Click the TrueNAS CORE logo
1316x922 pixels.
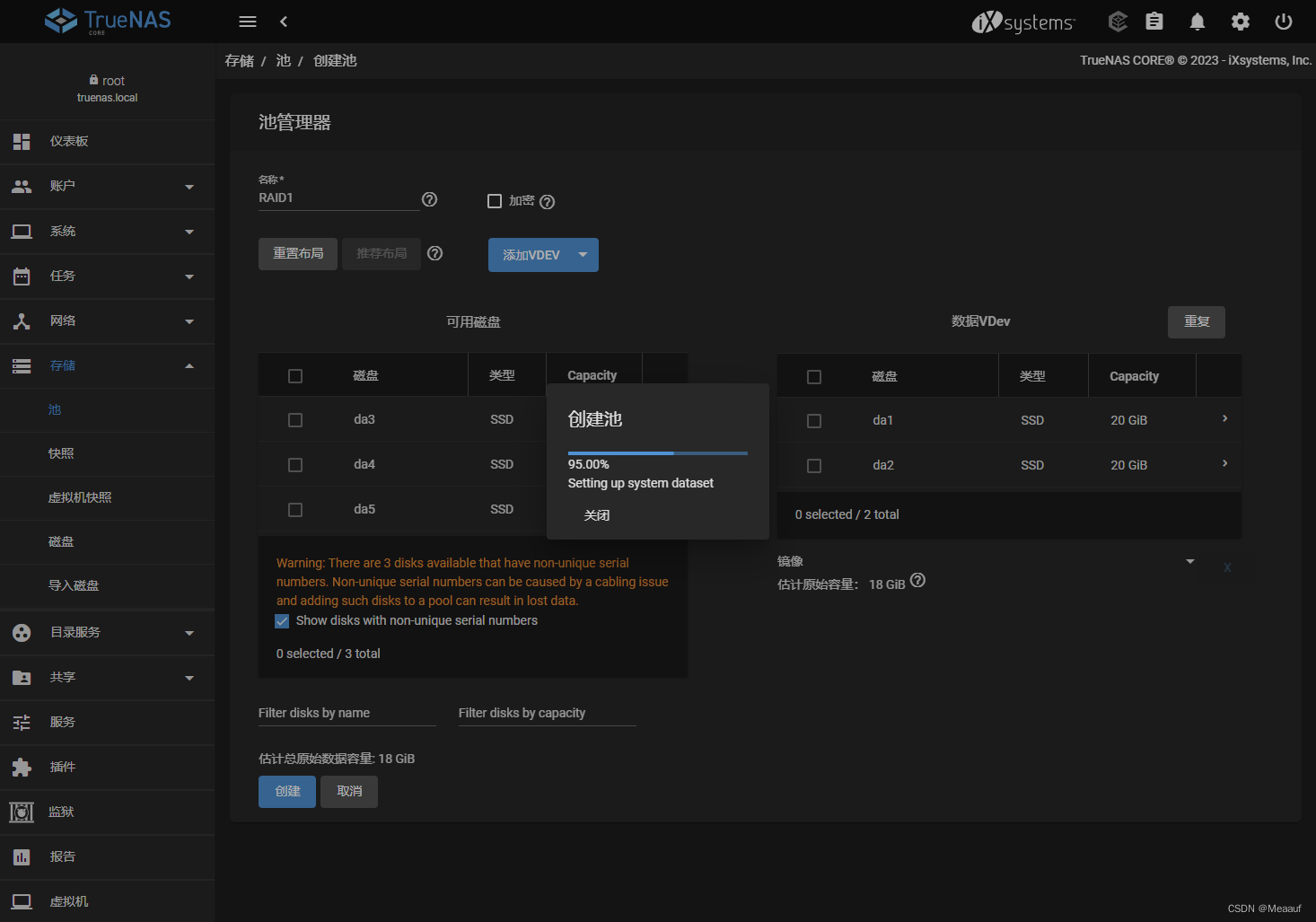click(108, 21)
